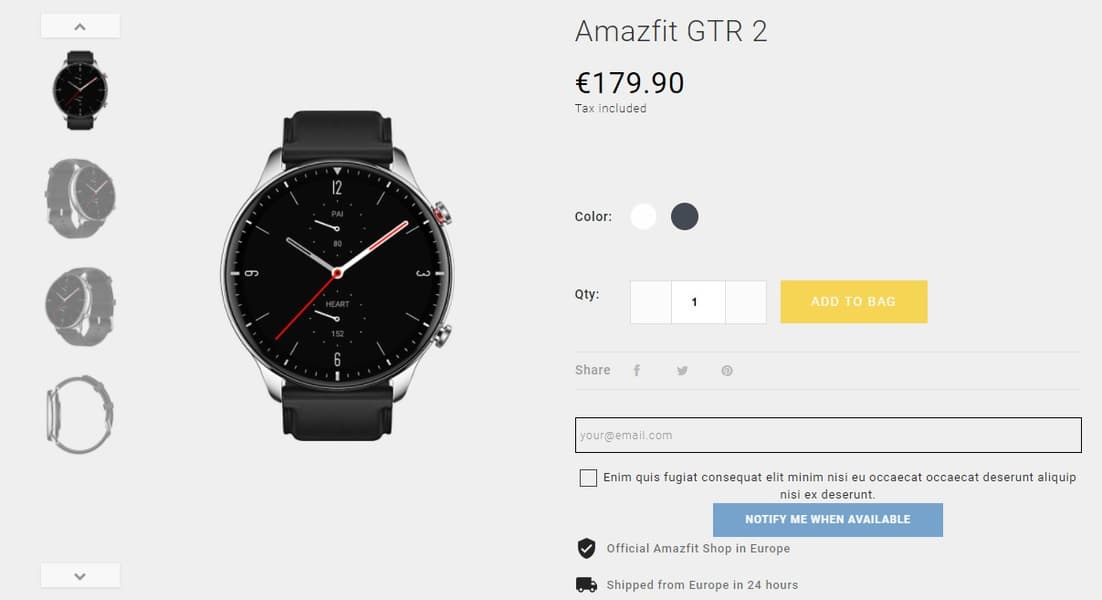Select the dark gray color option
Screen dimensions: 1102x600
(x=685, y=216)
